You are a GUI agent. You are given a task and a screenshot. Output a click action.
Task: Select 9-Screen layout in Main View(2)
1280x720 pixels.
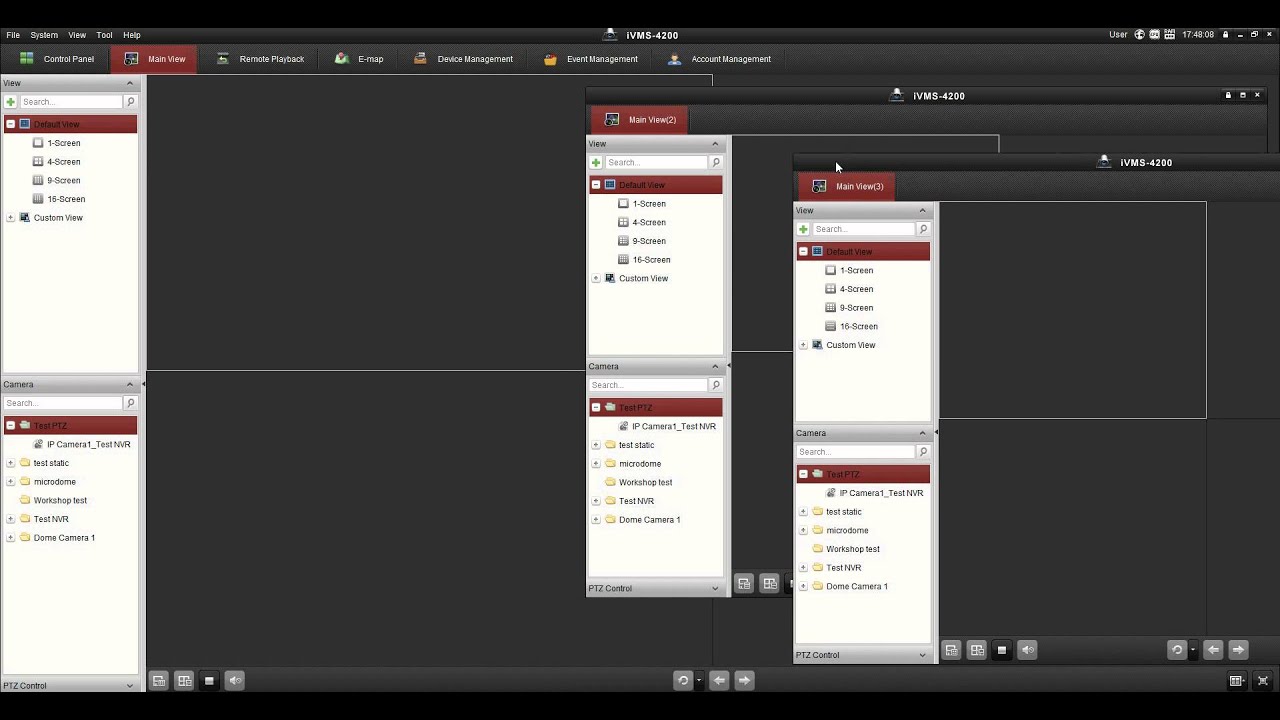648,241
